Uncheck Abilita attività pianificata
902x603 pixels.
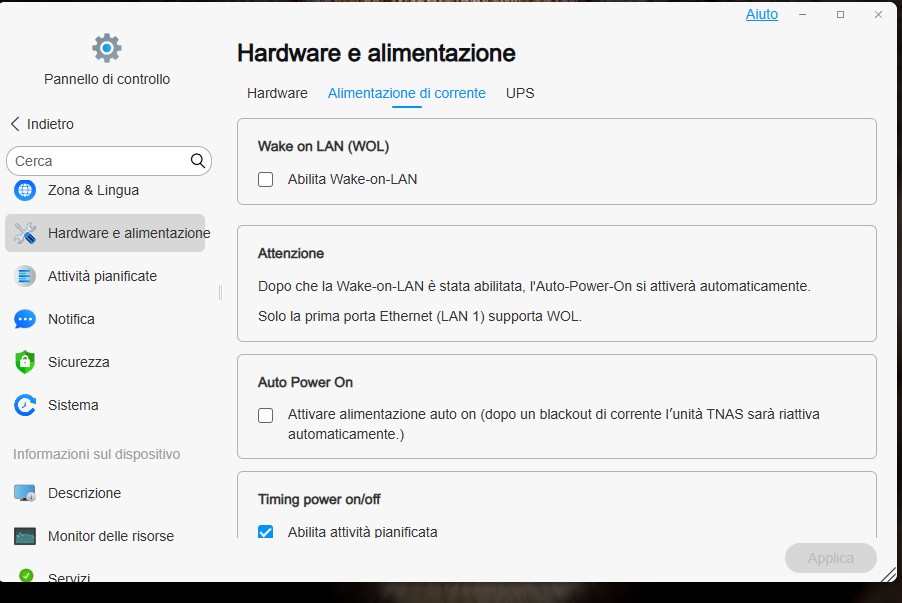(266, 532)
